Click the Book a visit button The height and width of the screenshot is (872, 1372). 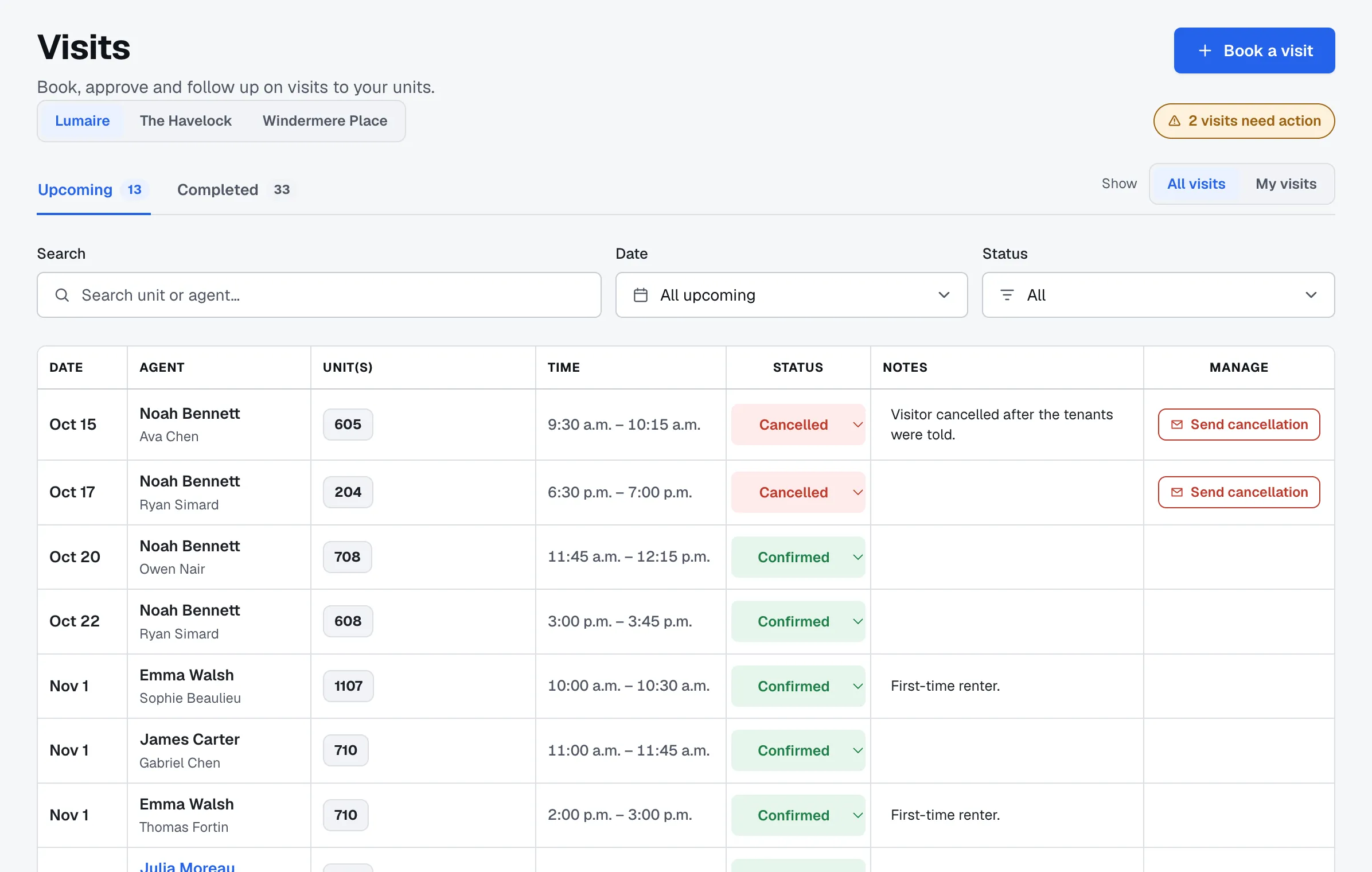pyautogui.click(x=1254, y=50)
